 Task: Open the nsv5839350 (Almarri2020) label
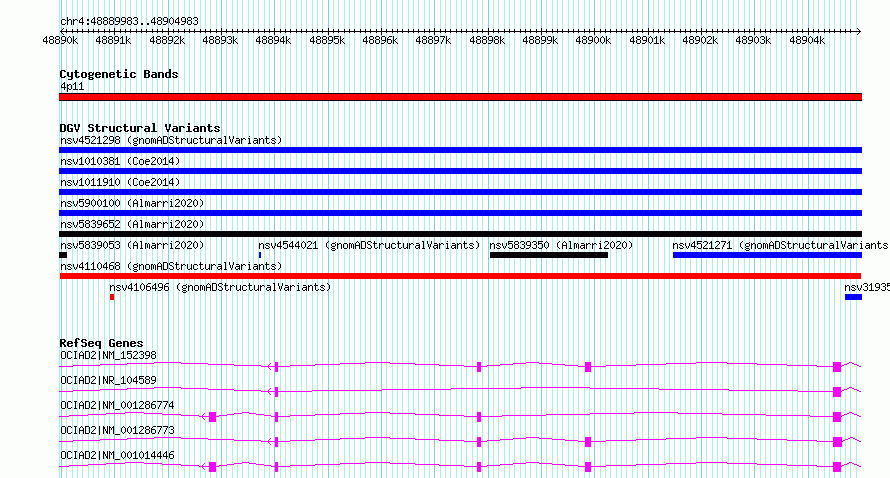(561, 245)
